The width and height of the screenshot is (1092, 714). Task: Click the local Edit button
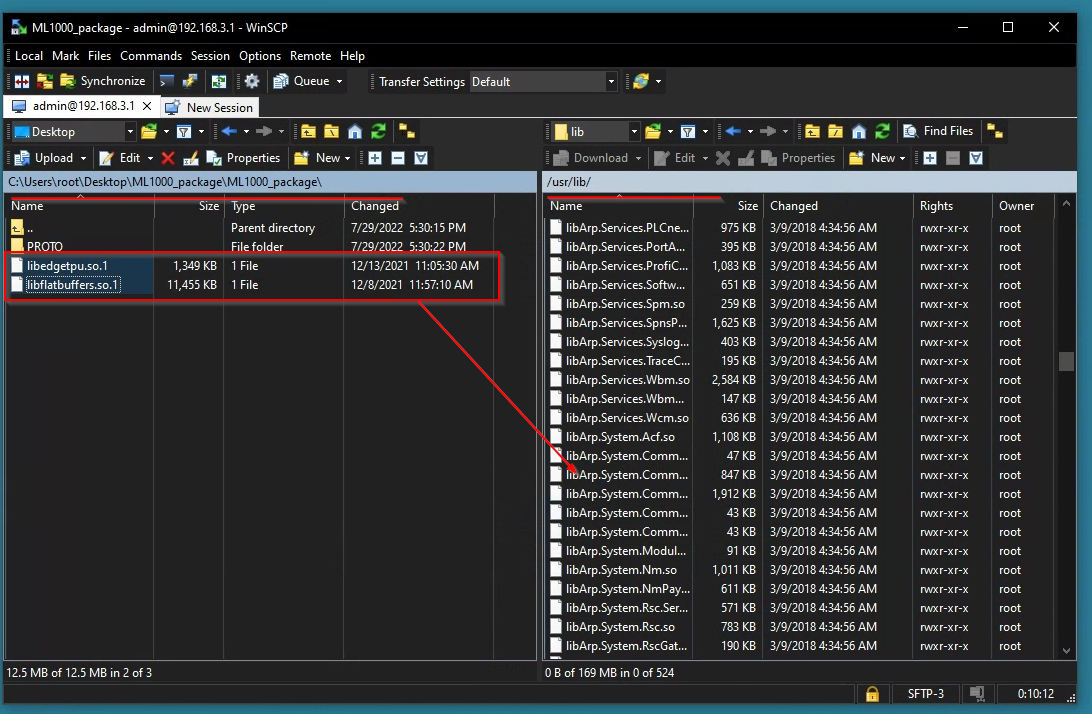coord(120,158)
